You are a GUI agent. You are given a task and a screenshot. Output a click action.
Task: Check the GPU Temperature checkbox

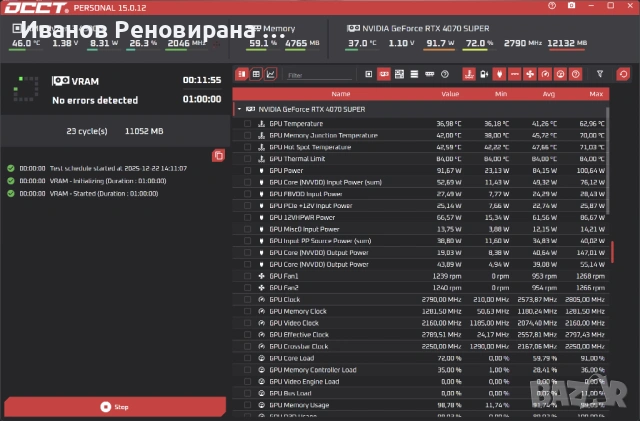coord(247,124)
